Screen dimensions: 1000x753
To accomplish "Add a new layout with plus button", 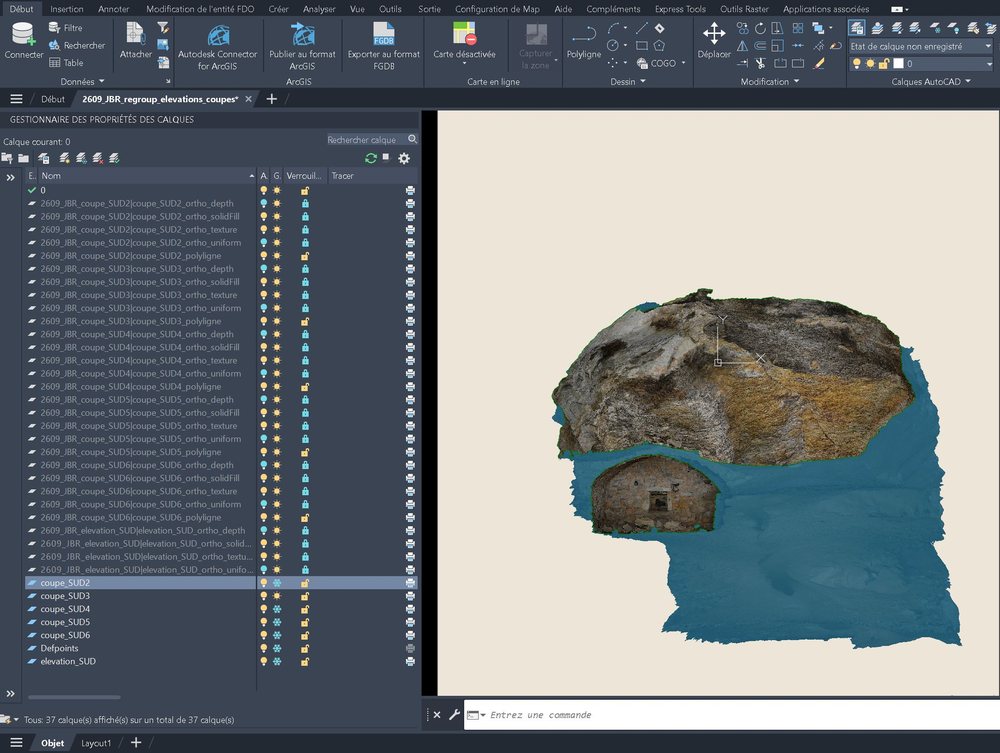I will click(136, 742).
